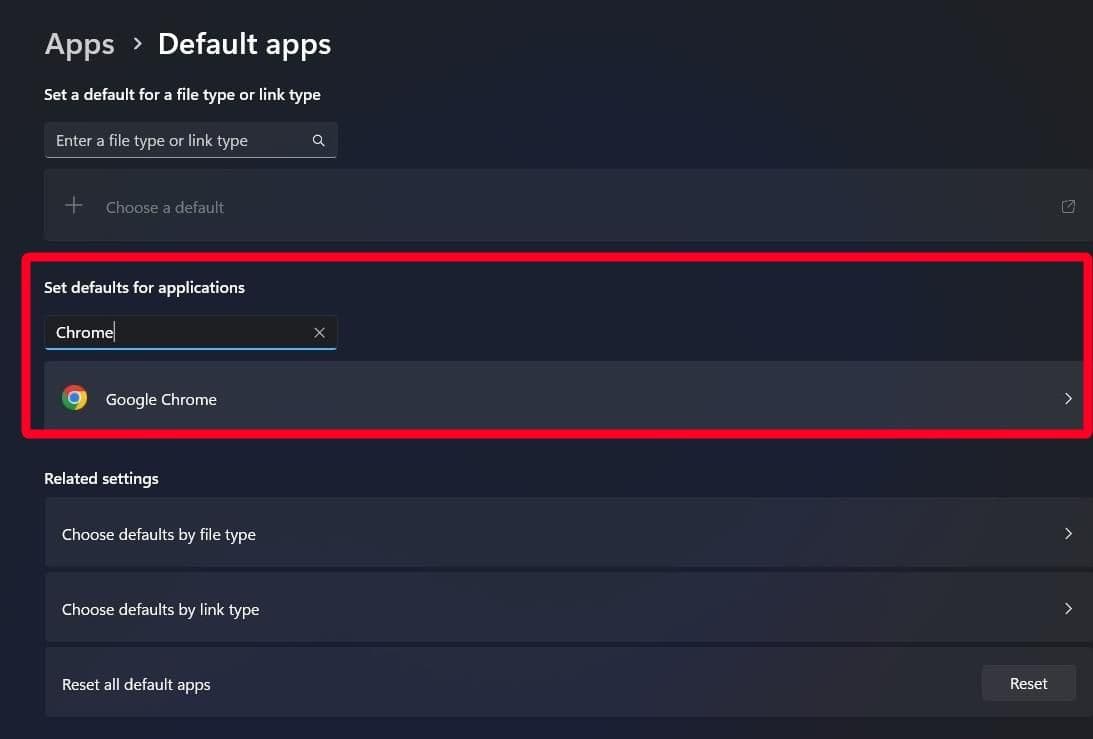Navigate back using the Apps breadcrumb

tap(79, 43)
